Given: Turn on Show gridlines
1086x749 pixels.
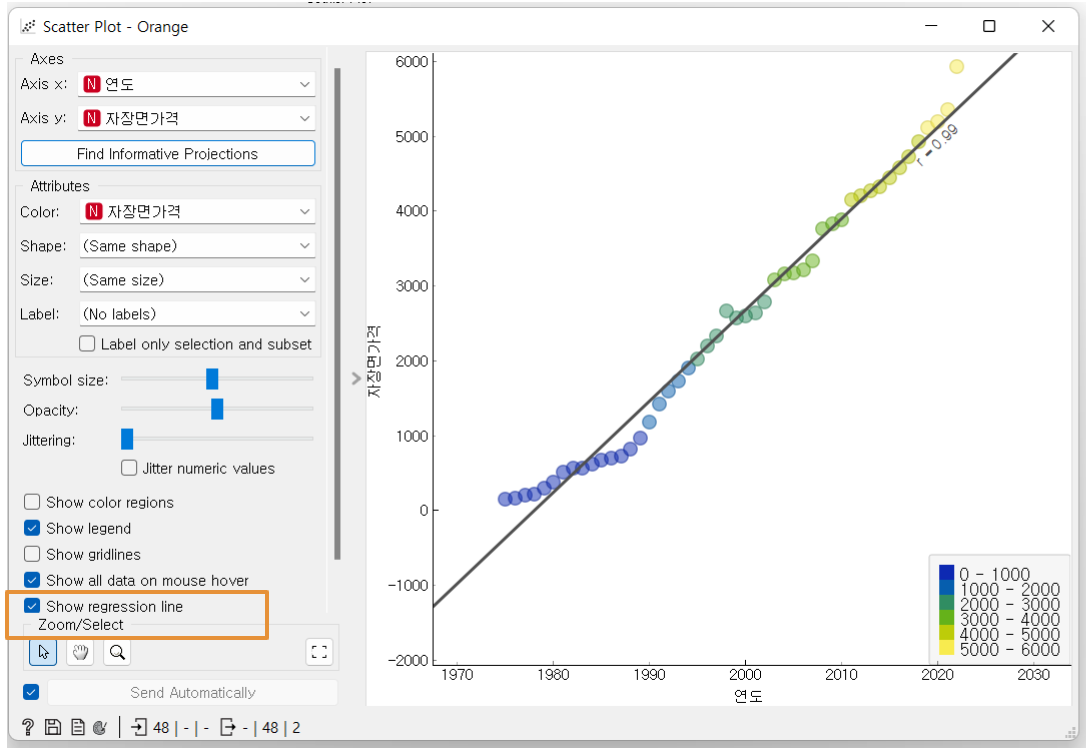Looking at the screenshot, I should (x=32, y=554).
